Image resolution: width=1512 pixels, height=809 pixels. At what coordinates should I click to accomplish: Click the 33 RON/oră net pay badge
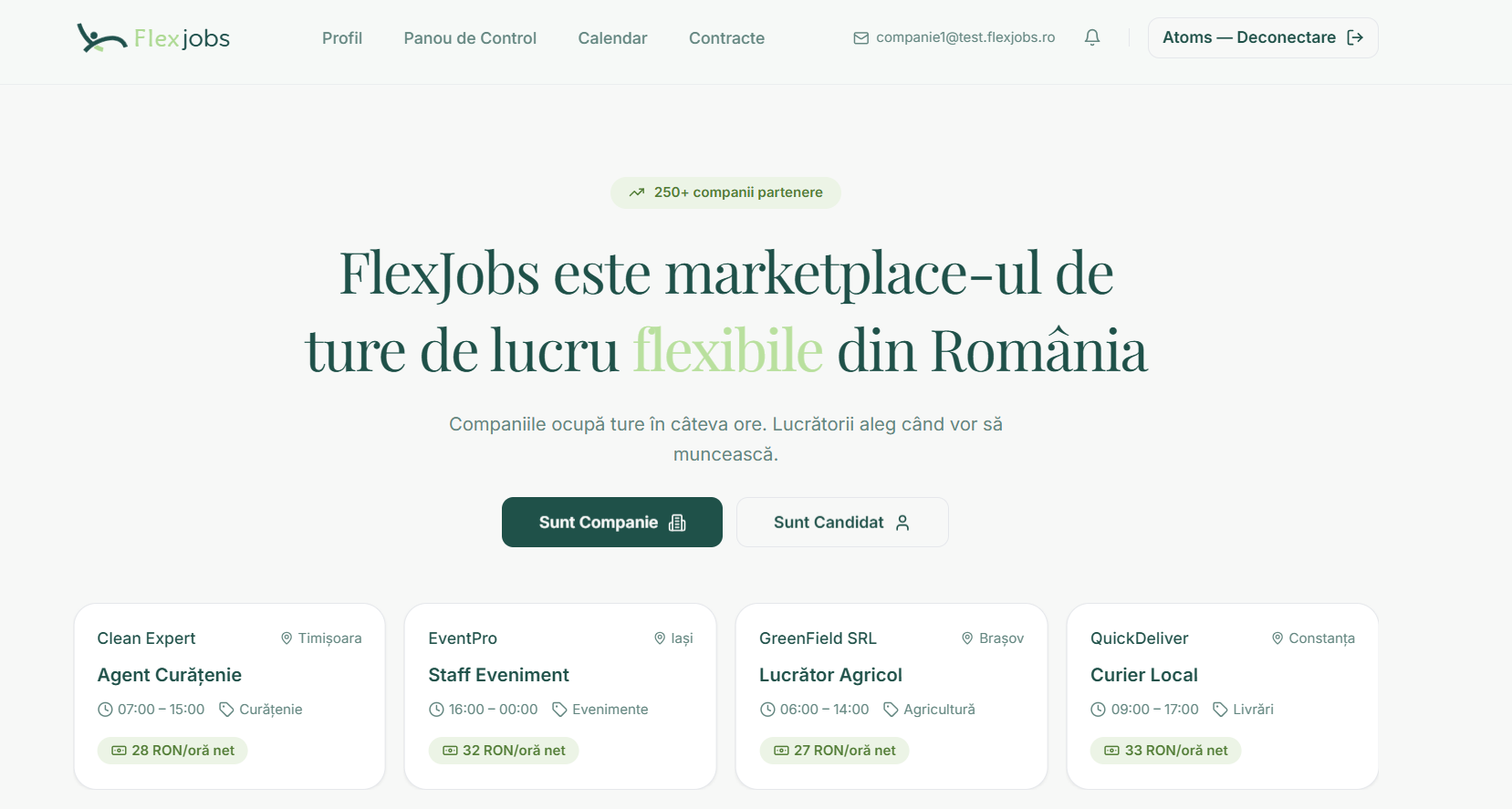1166,751
